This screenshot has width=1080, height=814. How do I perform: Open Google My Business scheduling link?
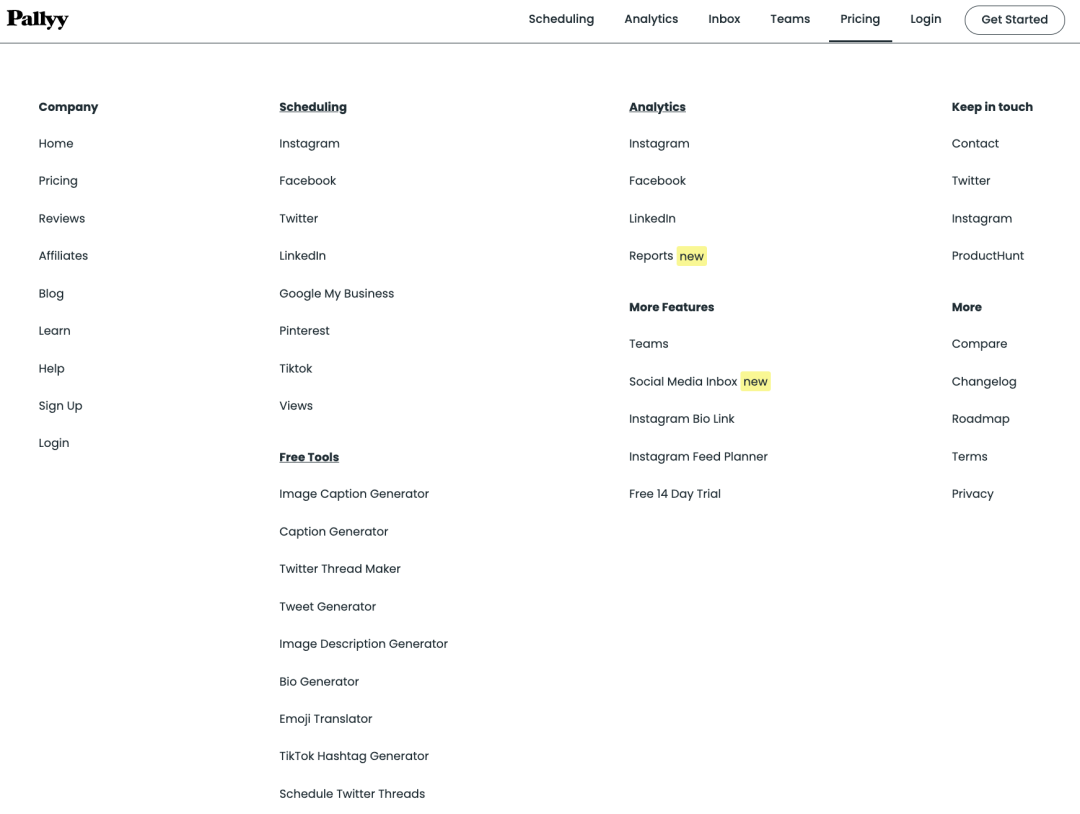(x=336, y=294)
